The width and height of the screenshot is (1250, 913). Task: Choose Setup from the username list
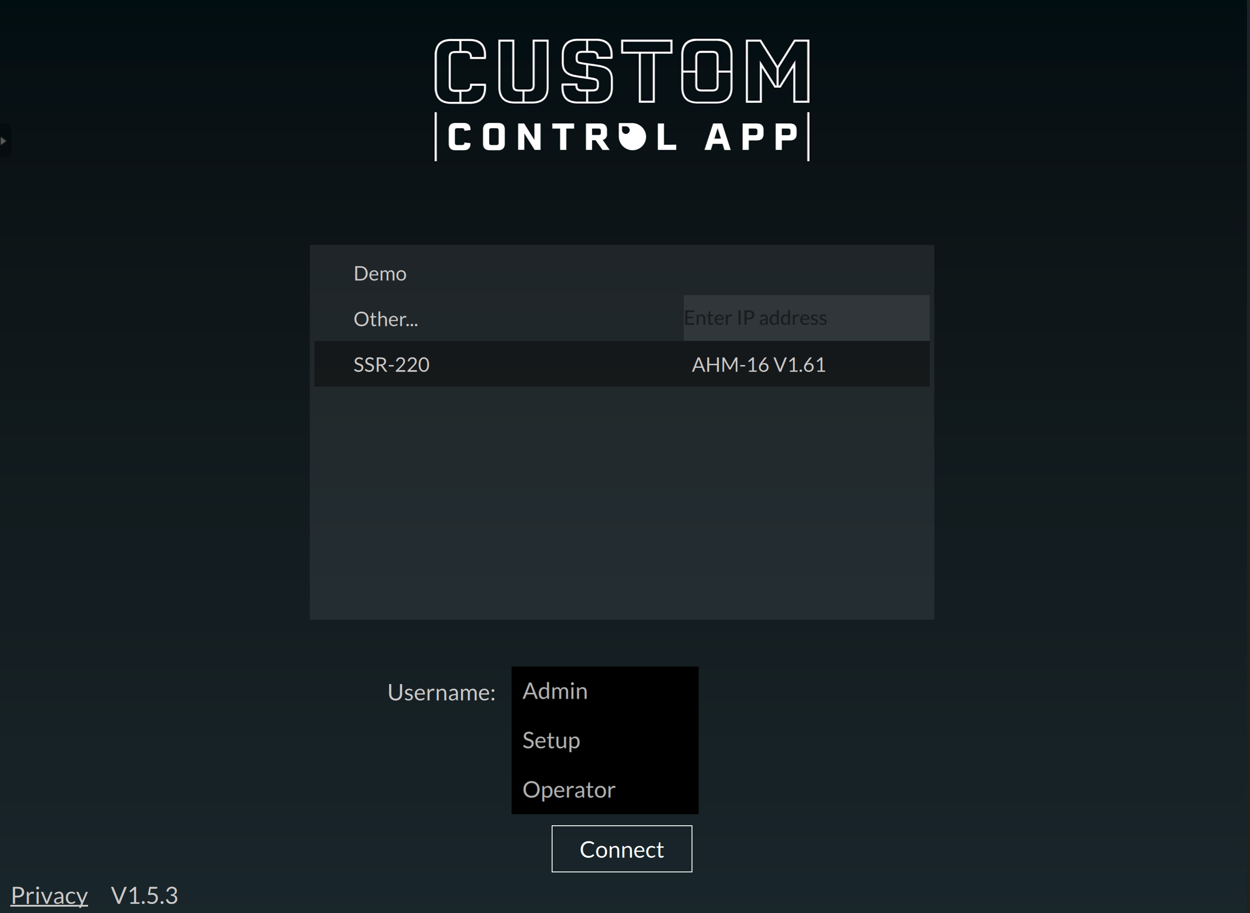[551, 740]
